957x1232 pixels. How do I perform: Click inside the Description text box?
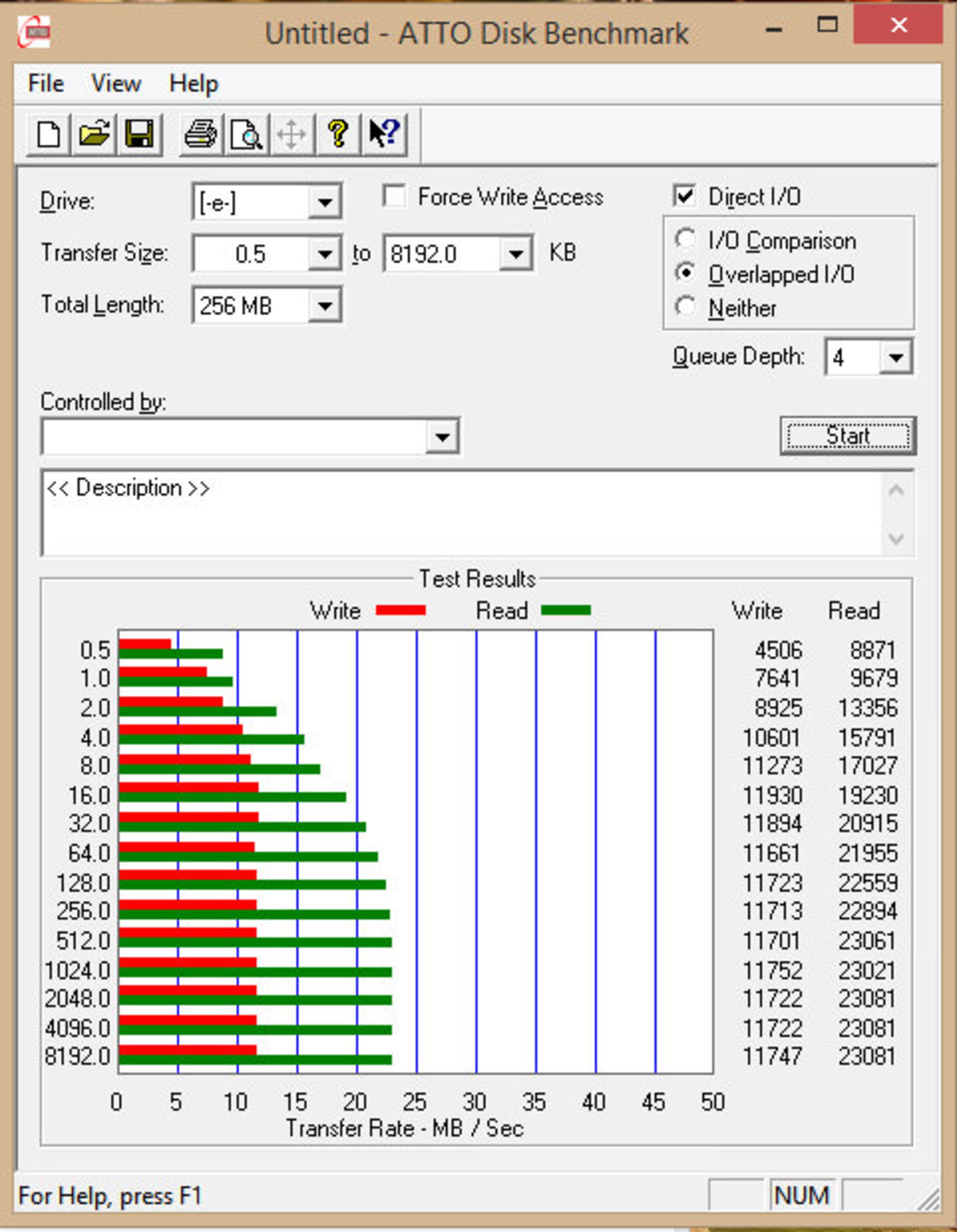point(451,516)
